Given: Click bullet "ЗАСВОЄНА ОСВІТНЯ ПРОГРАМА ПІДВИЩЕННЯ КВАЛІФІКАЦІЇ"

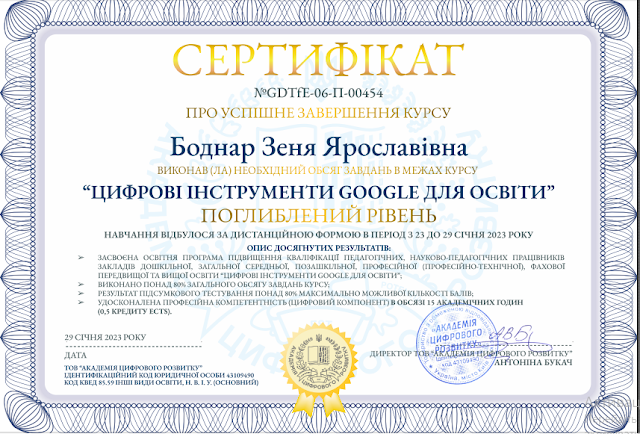Looking at the screenshot, I should pyautogui.click(x=331, y=267).
